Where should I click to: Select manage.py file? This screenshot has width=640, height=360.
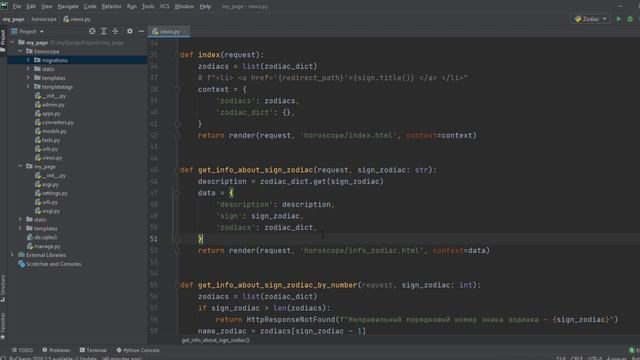click(47, 247)
